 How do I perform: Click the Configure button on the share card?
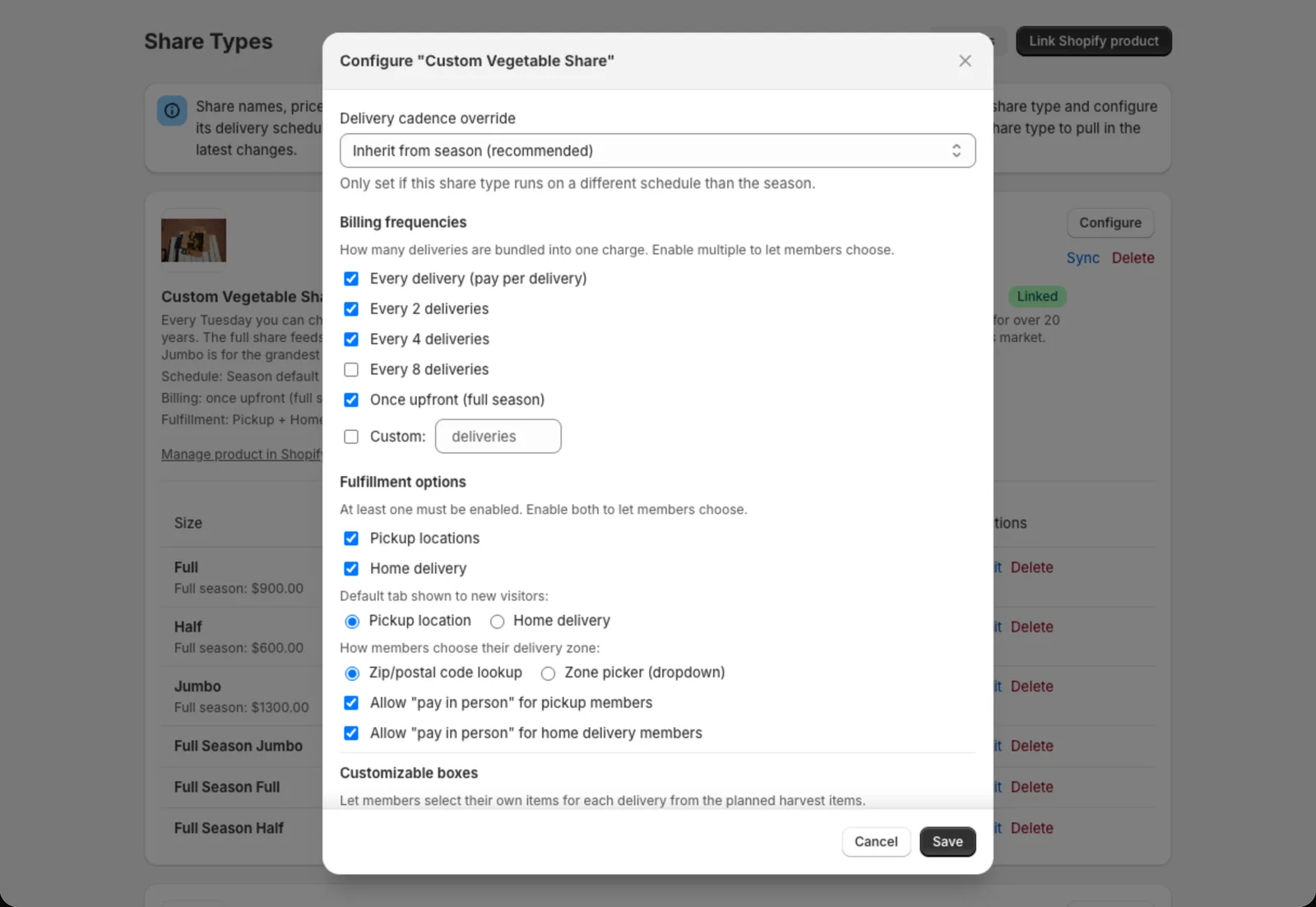tap(1110, 223)
